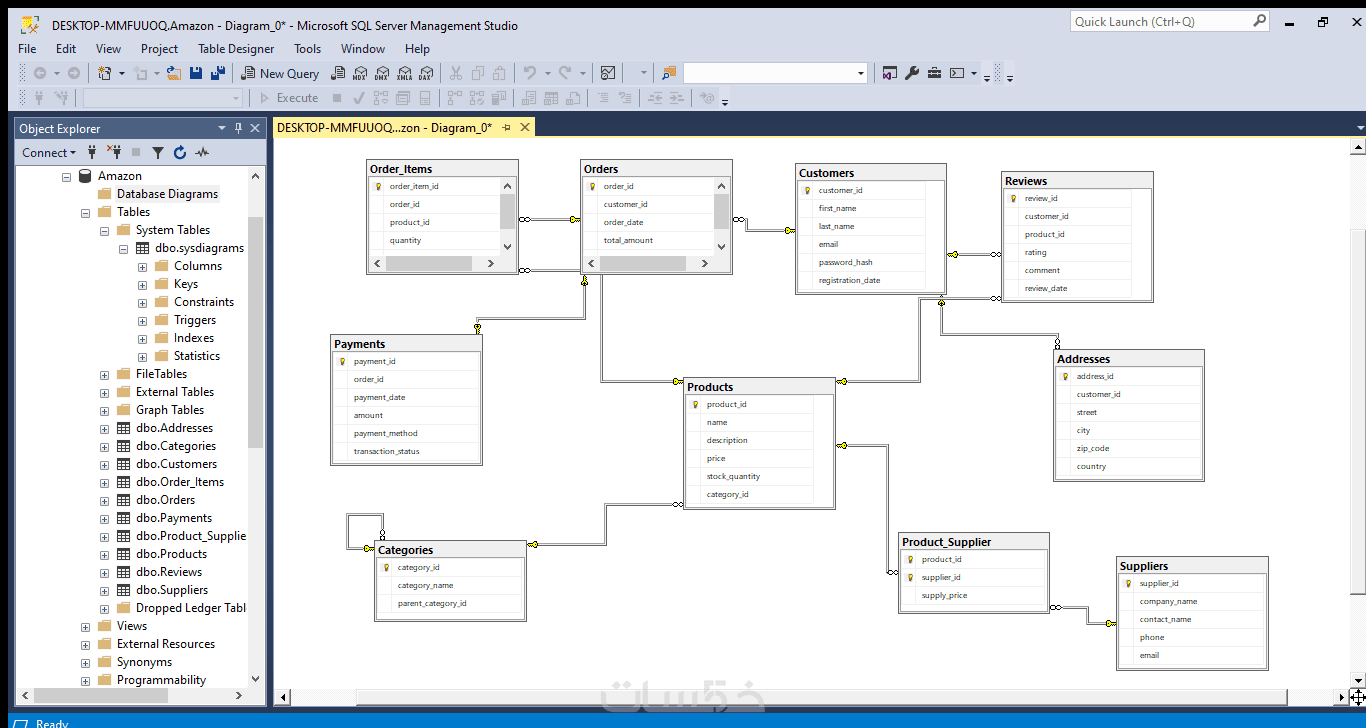Click the New Item toolbar icon

coord(104,73)
